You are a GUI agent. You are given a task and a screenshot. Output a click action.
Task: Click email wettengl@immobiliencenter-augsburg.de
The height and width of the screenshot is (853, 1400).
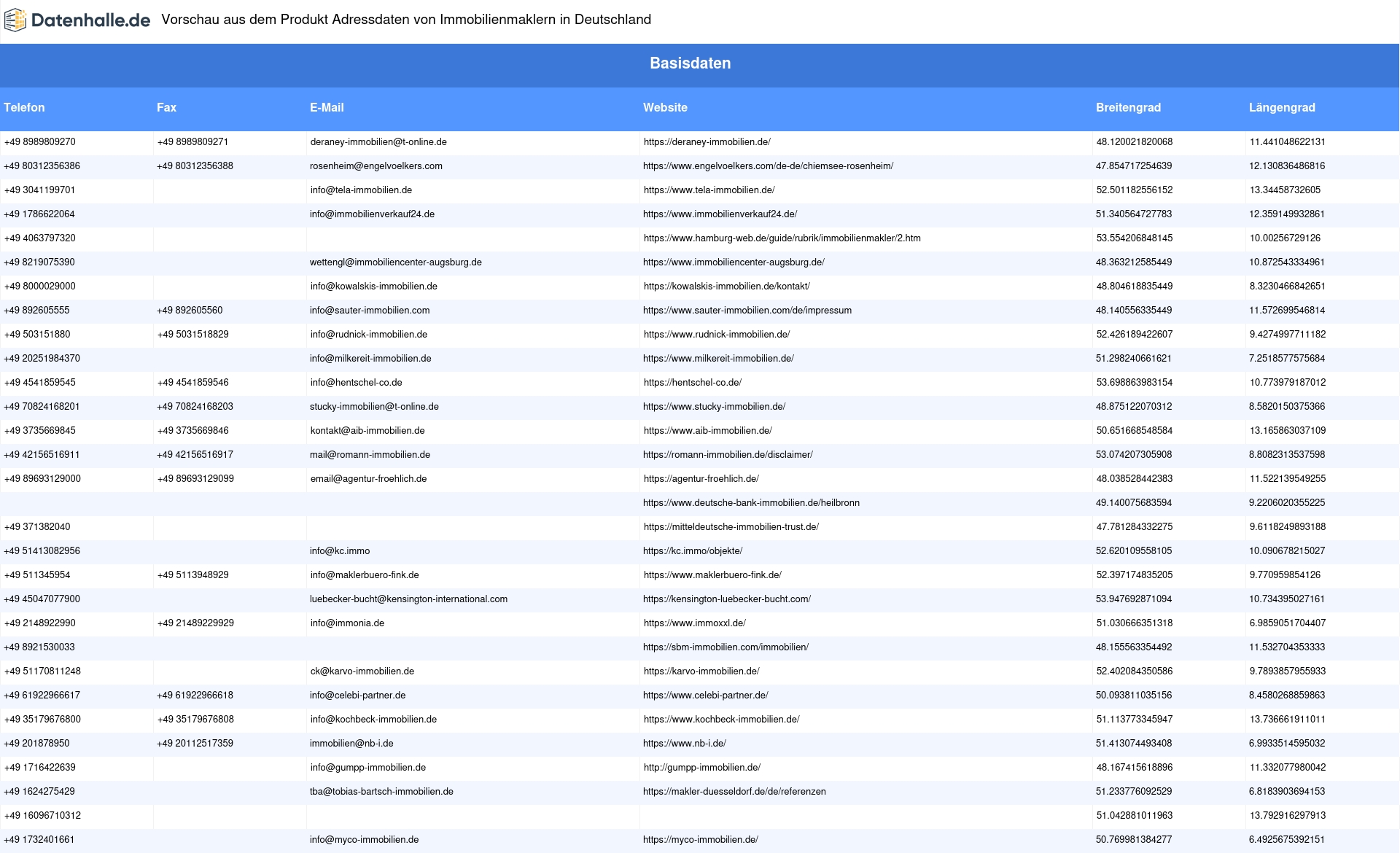click(x=396, y=262)
